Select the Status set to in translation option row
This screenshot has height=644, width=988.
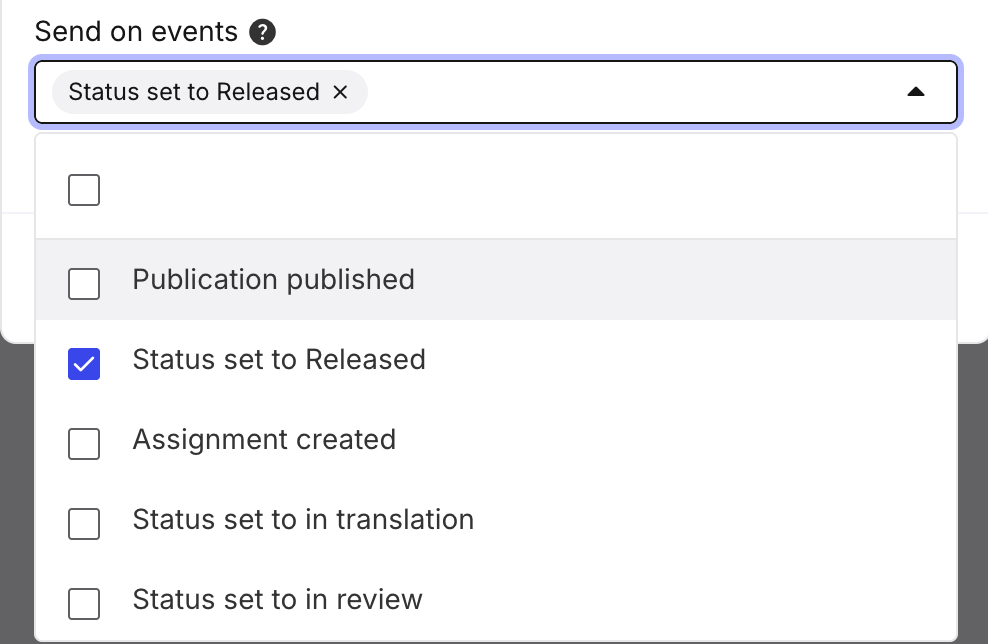tap(303, 520)
